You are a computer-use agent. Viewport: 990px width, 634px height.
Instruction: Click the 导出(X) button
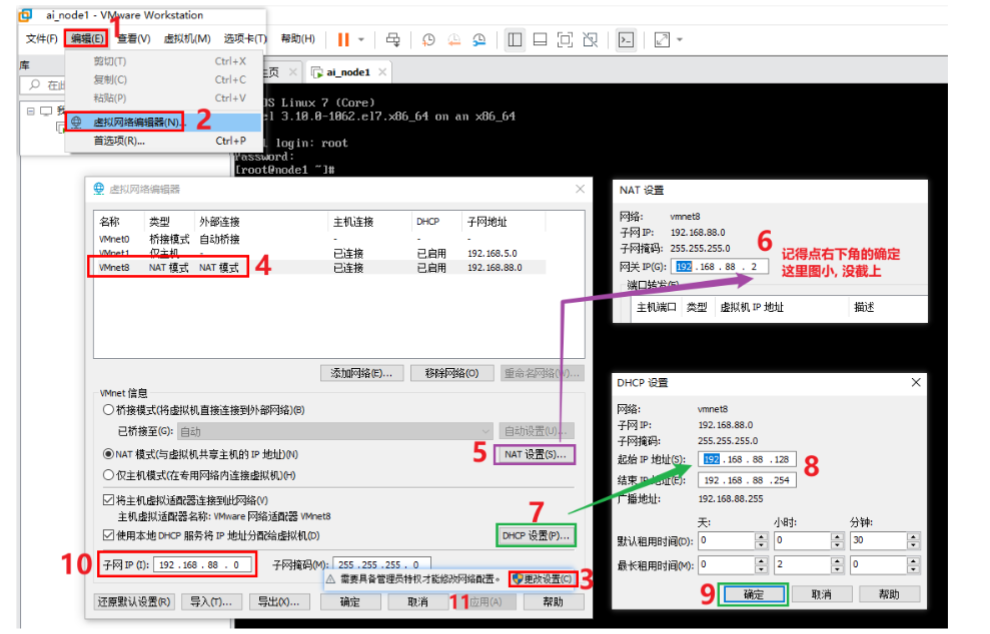(279, 602)
